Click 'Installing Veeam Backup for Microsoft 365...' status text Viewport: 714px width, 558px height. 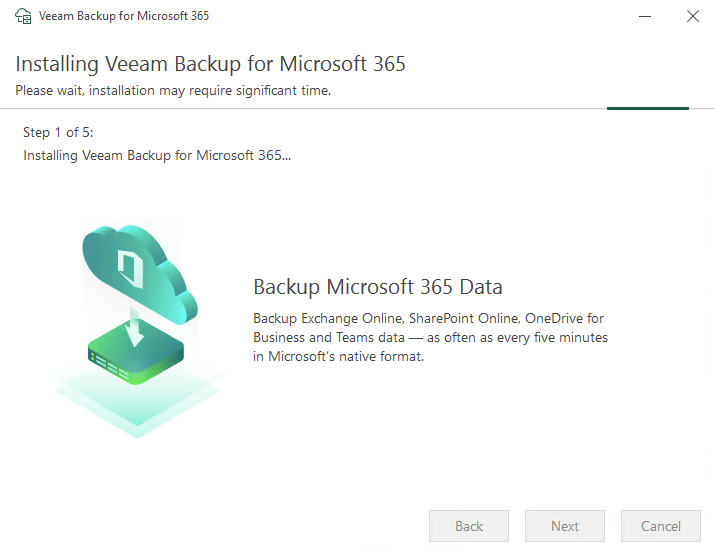[x=157, y=155]
